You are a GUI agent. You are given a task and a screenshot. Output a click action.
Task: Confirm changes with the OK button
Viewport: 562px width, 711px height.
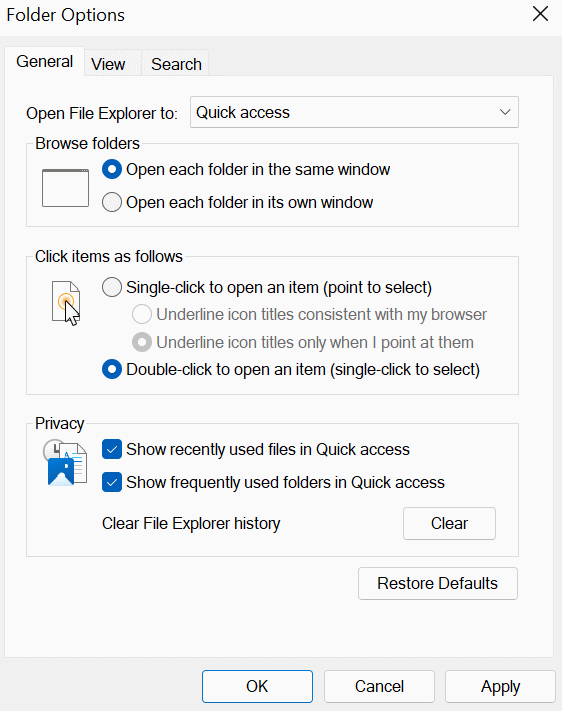click(257, 686)
